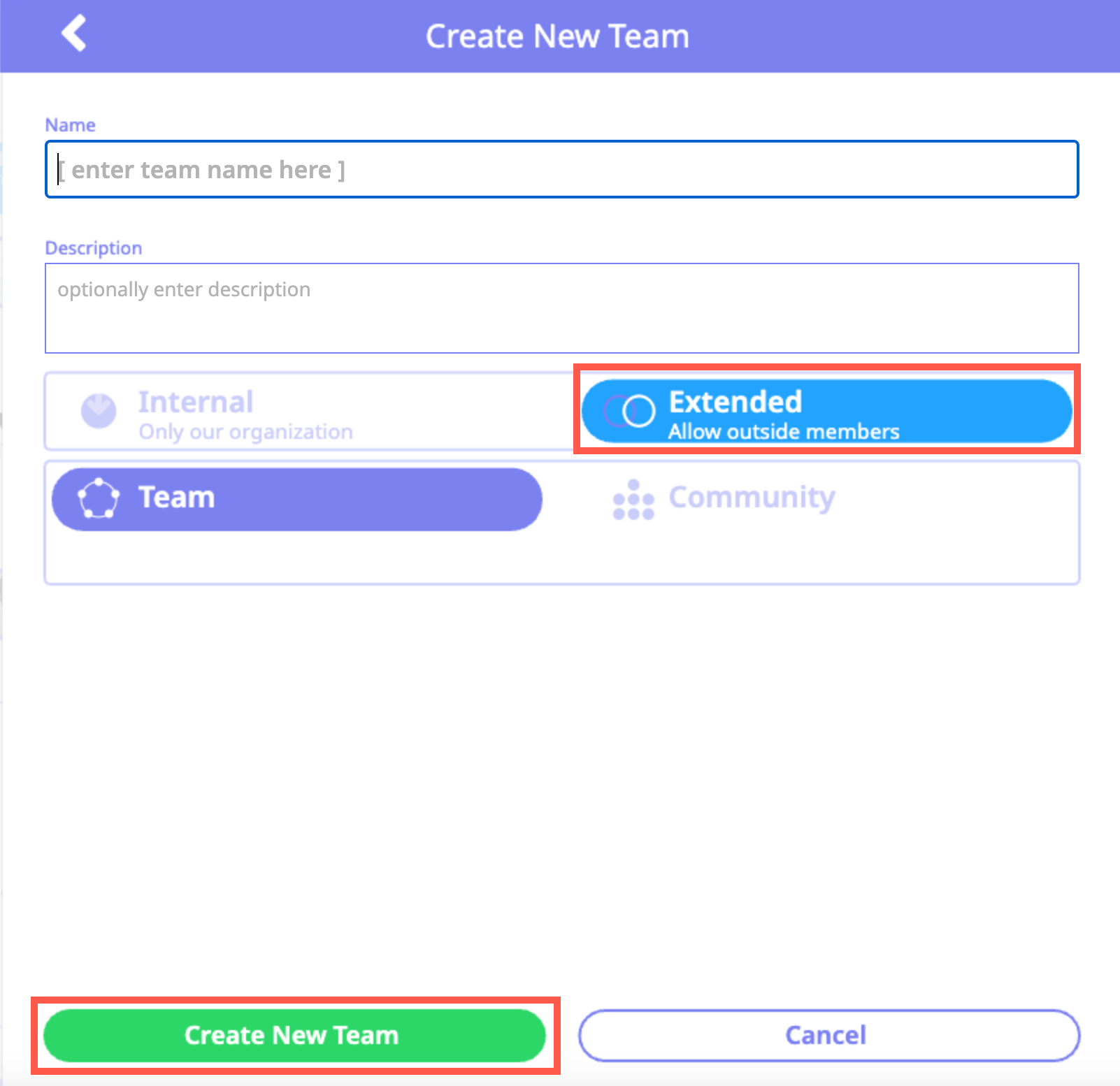Select the Internal visibility option label
The width and height of the screenshot is (1120, 1086).
pos(196,402)
